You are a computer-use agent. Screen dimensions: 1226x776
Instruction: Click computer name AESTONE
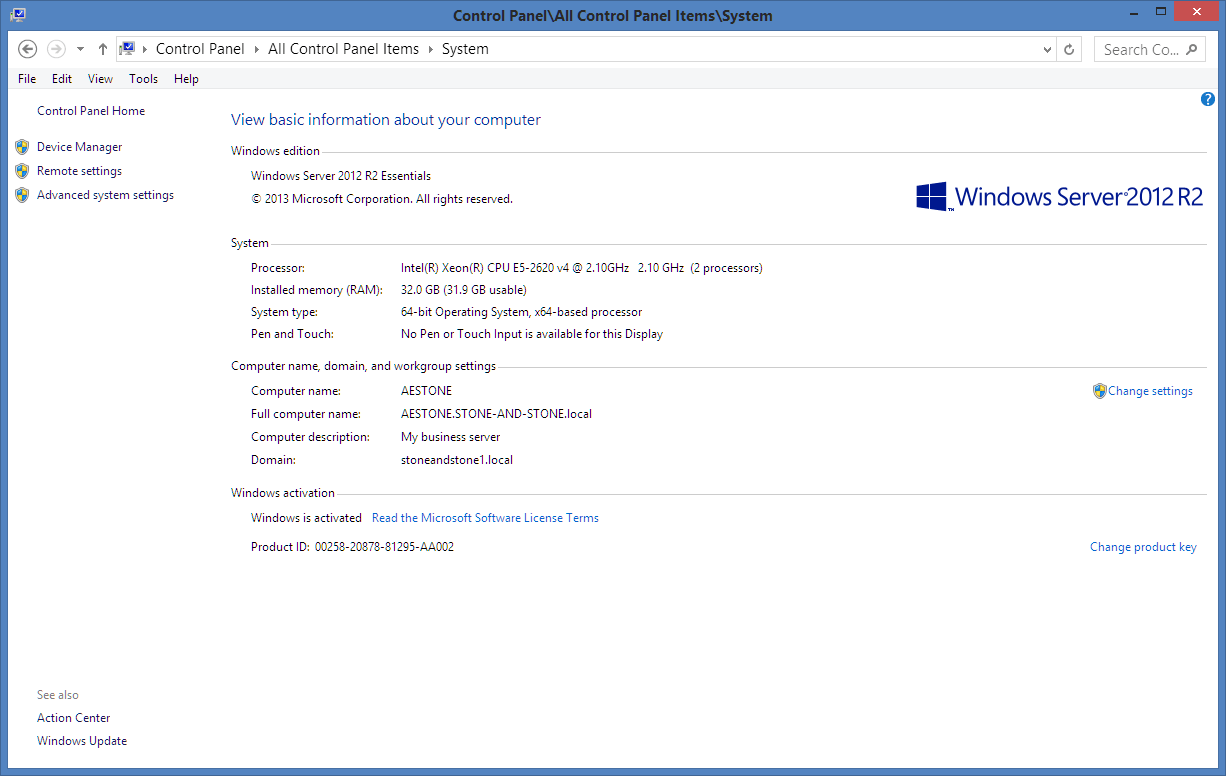tap(426, 391)
